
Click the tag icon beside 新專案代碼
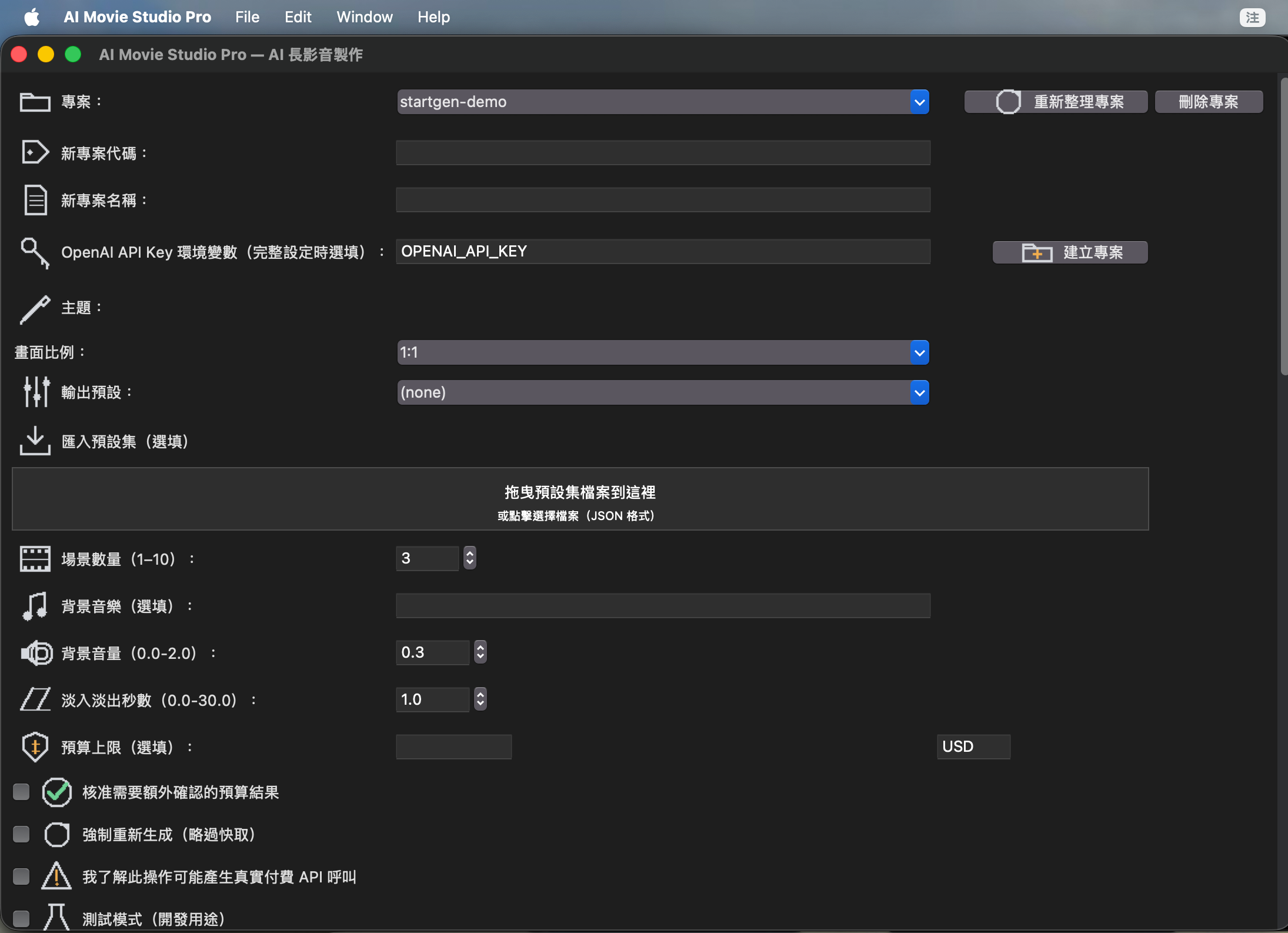pyautogui.click(x=35, y=152)
